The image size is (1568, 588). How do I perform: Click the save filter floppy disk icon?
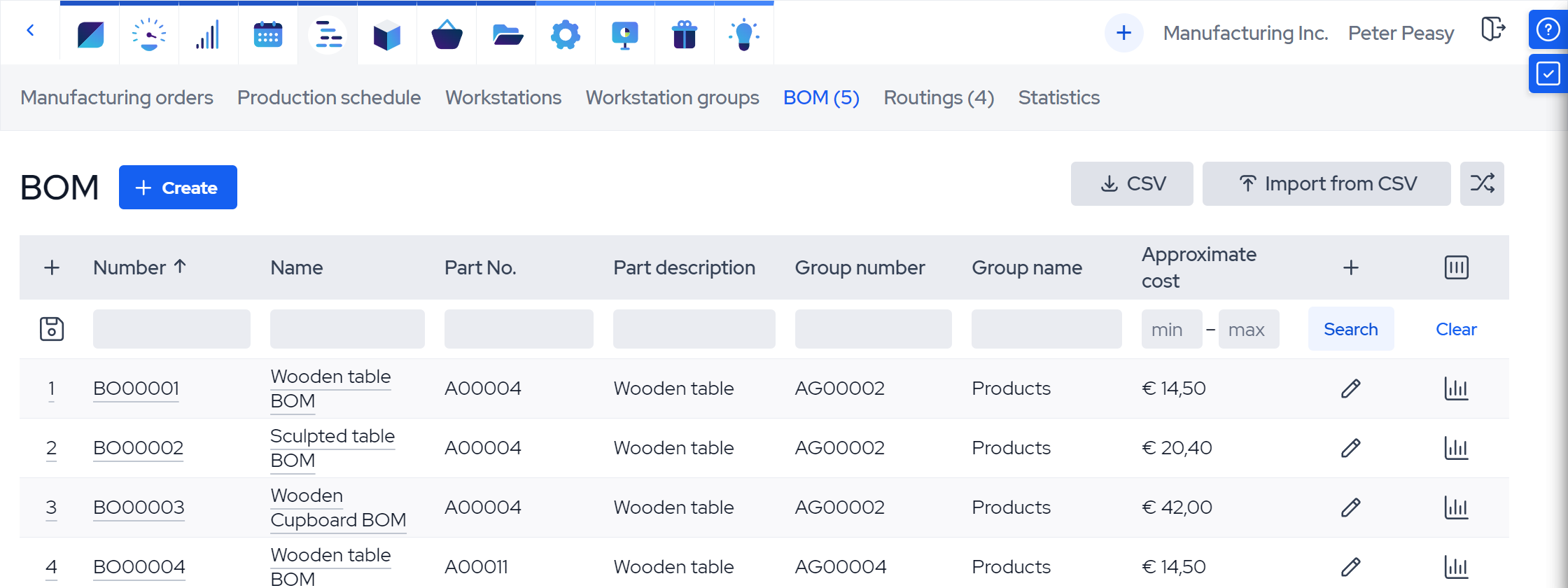52,329
